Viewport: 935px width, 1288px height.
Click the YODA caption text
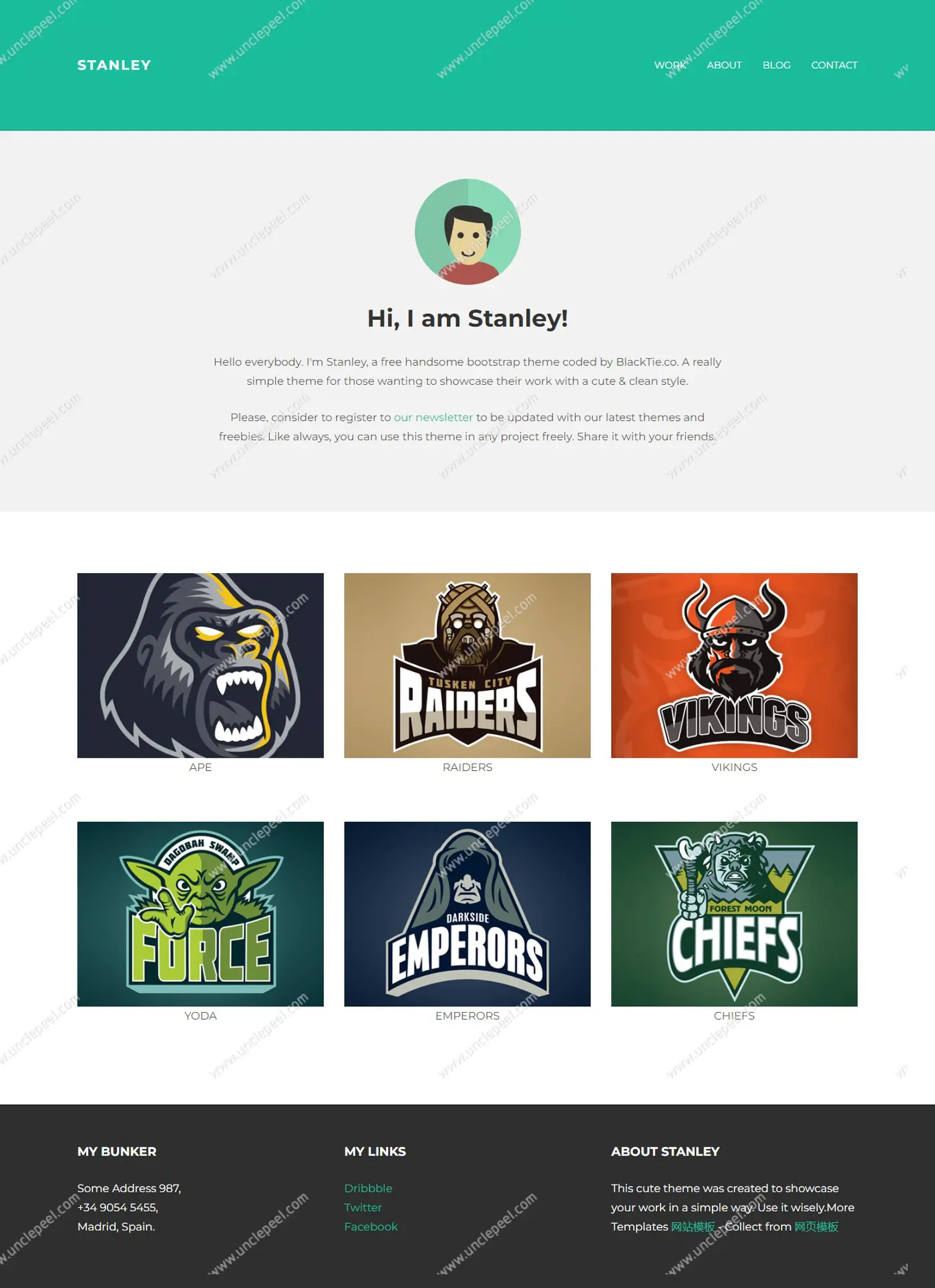coord(200,1015)
